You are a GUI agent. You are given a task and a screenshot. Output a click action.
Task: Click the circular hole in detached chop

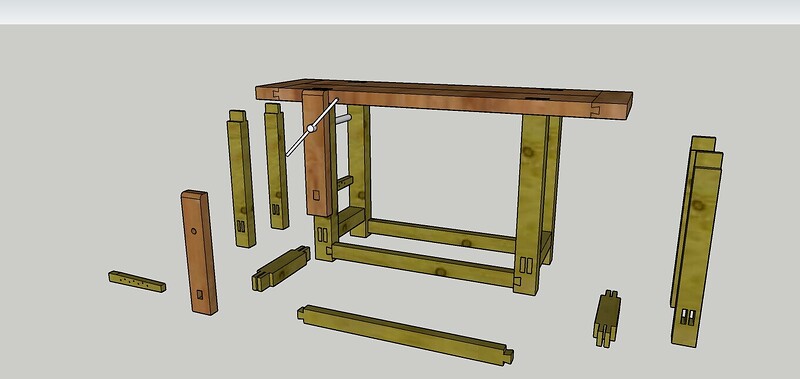[194, 231]
